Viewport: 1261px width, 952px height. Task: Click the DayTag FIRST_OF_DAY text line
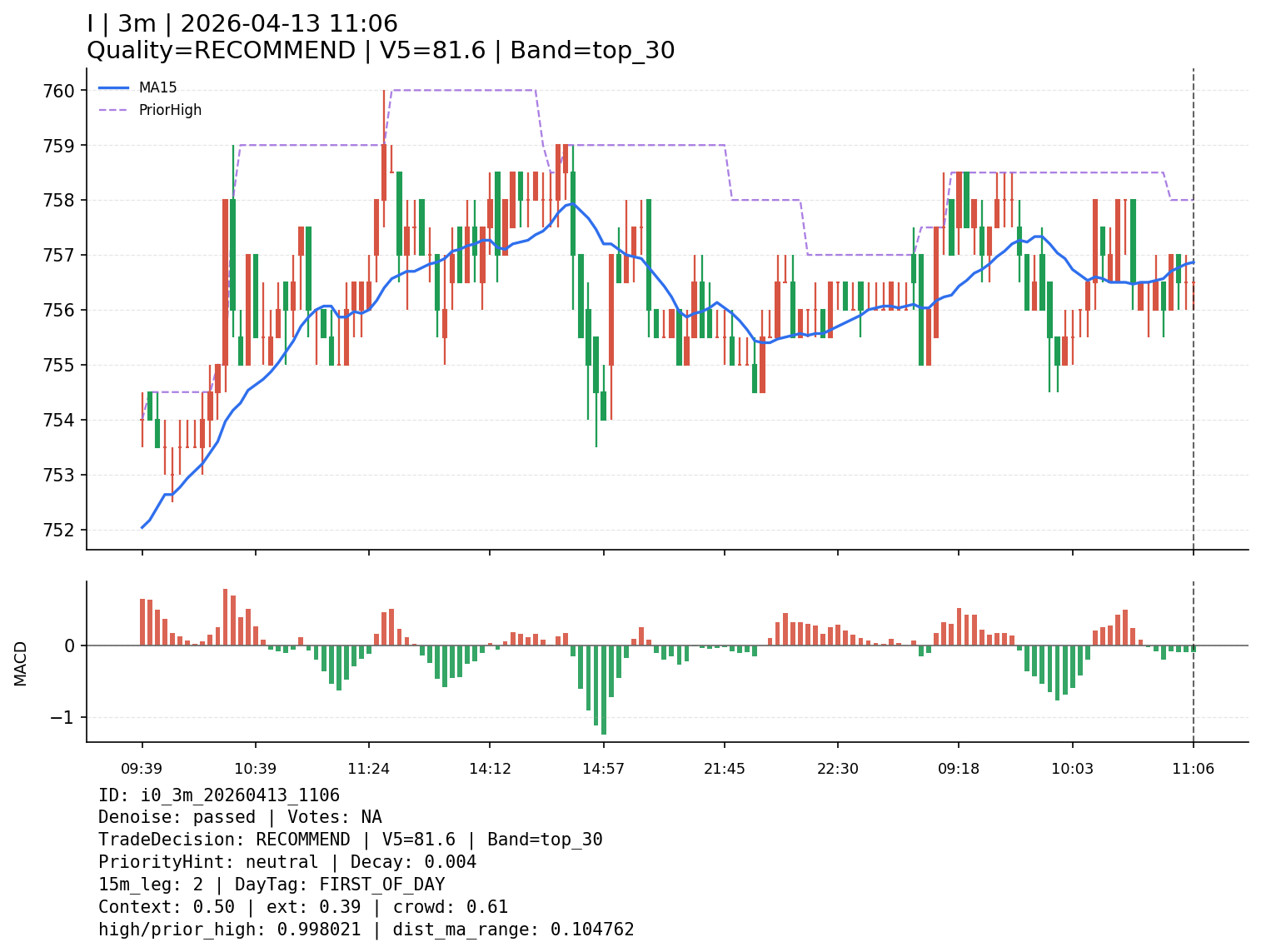272,885
